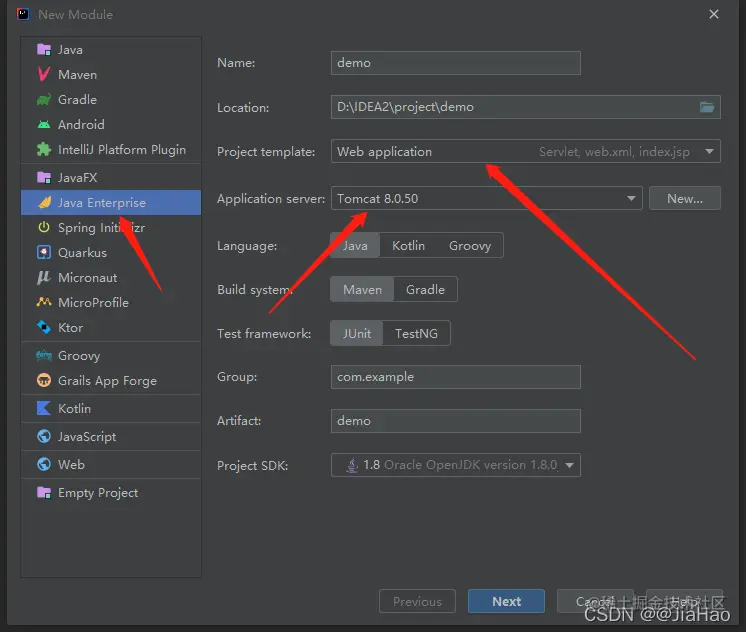Select the Java module type icon

(x=44, y=49)
